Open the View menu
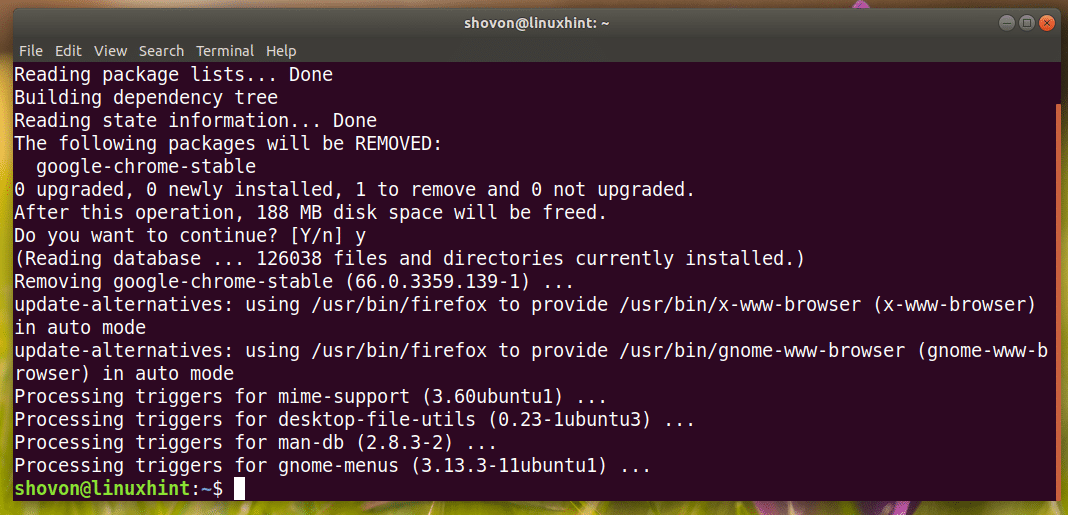Viewport: 1068px width, 515px height. pos(110,50)
